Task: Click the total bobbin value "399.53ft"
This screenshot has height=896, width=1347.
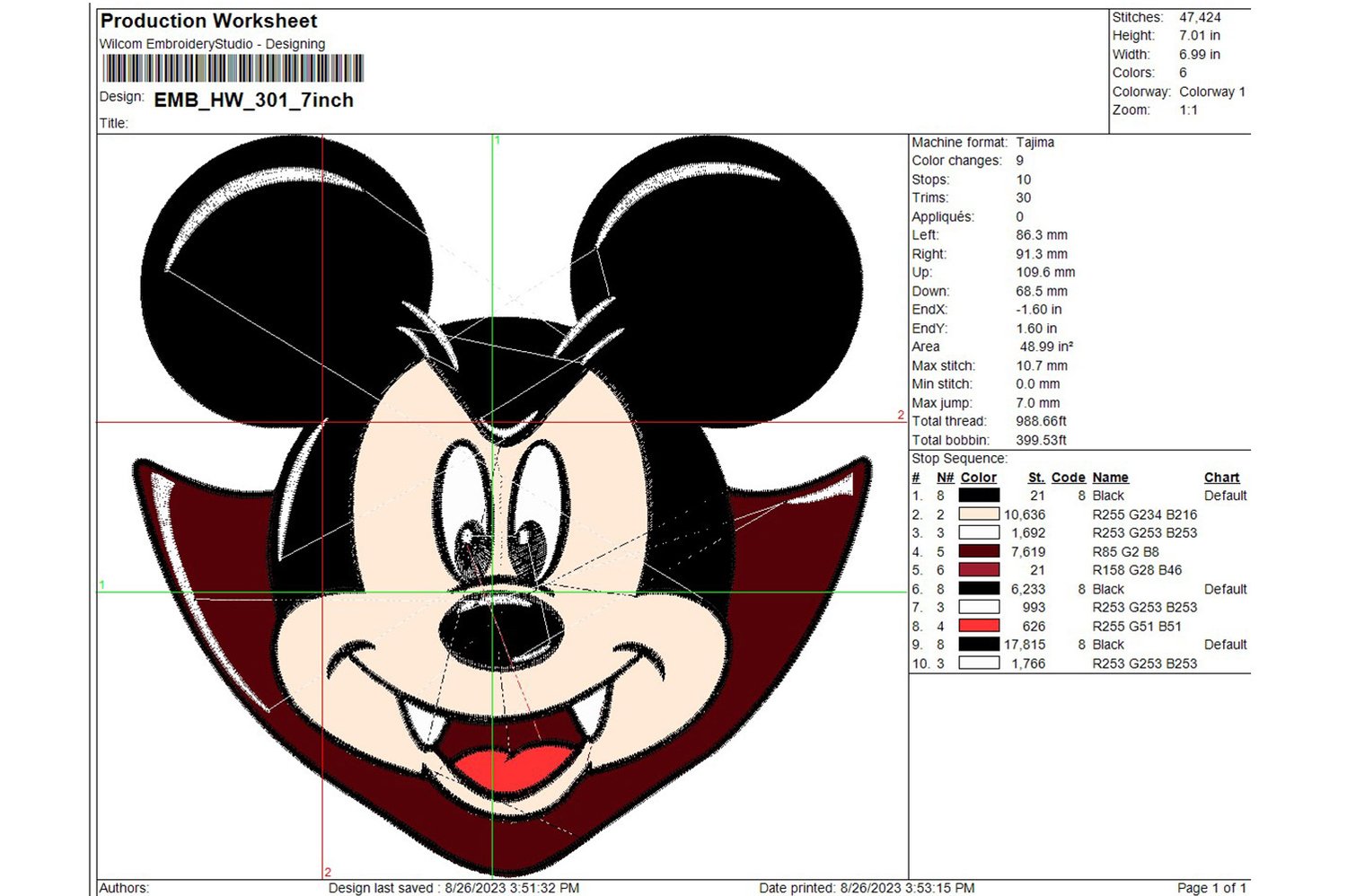Action: pyautogui.click(x=1042, y=440)
